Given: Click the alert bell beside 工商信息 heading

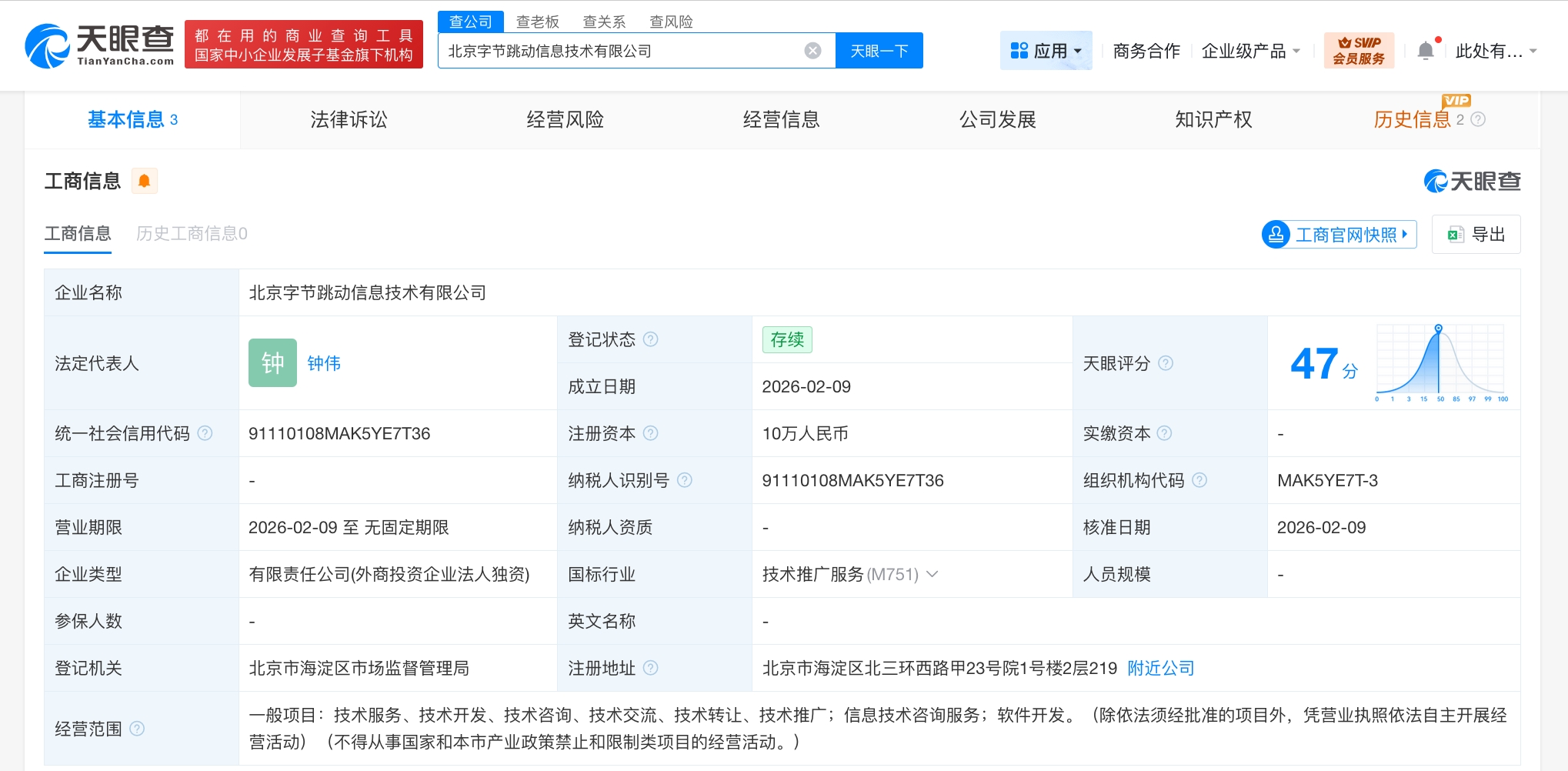Looking at the screenshot, I should click(145, 181).
